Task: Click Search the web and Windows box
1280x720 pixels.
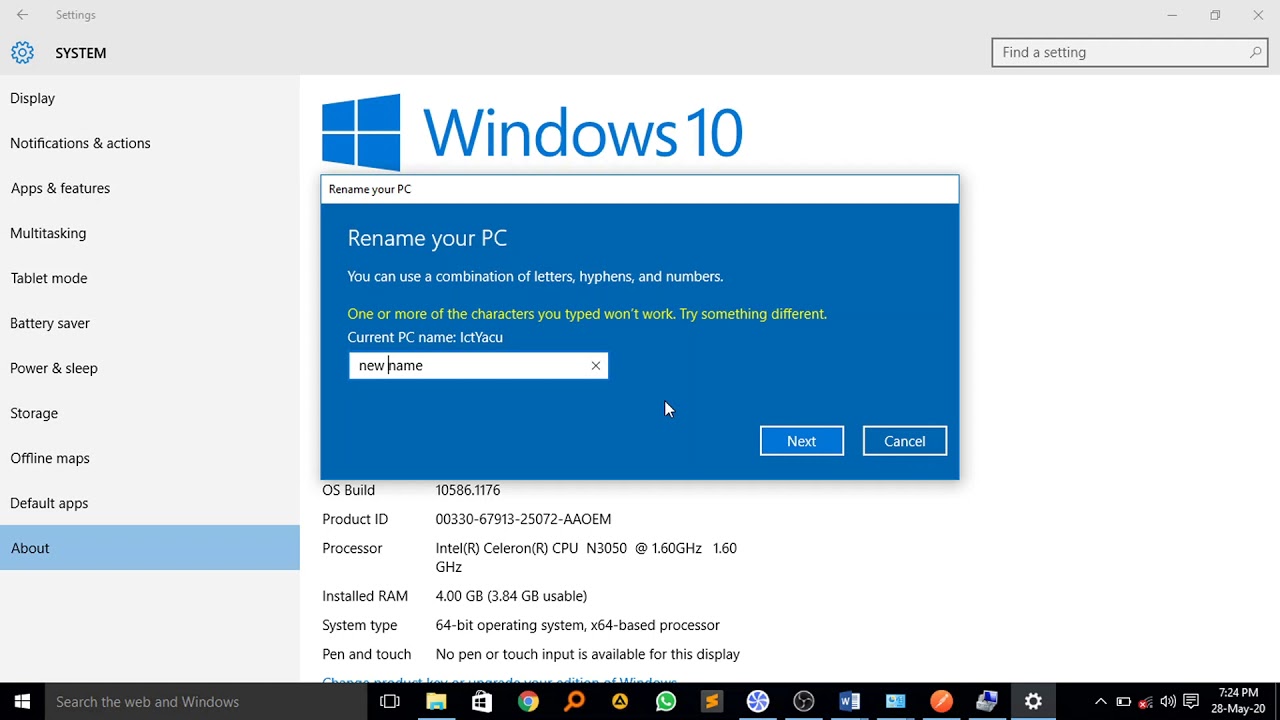Action: point(206,702)
